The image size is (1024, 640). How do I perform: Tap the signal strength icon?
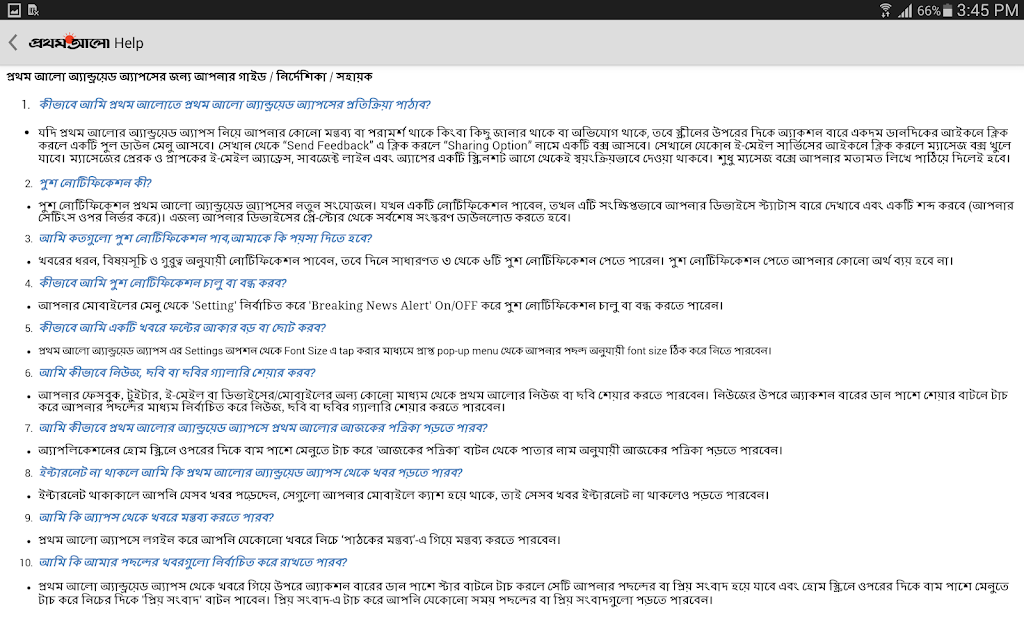click(x=905, y=10)
